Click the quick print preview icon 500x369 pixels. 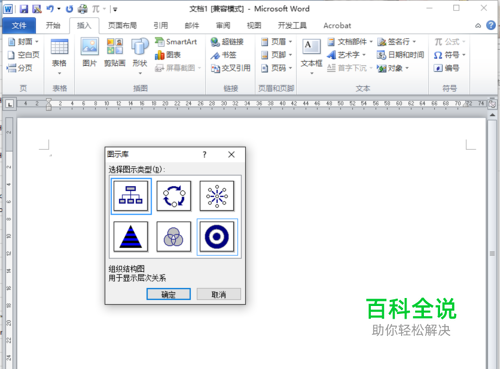coord(82,9)
